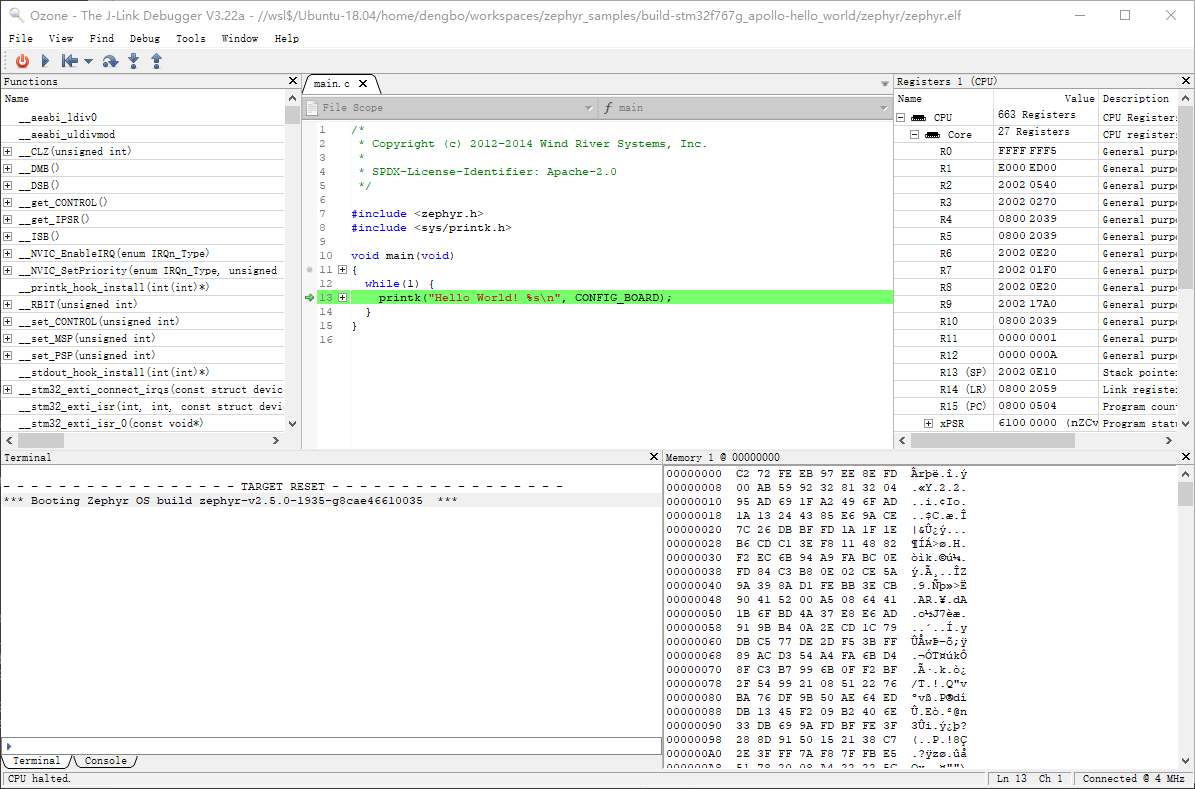
Task: Collapse the Core register group
Action: pos(915,135)
